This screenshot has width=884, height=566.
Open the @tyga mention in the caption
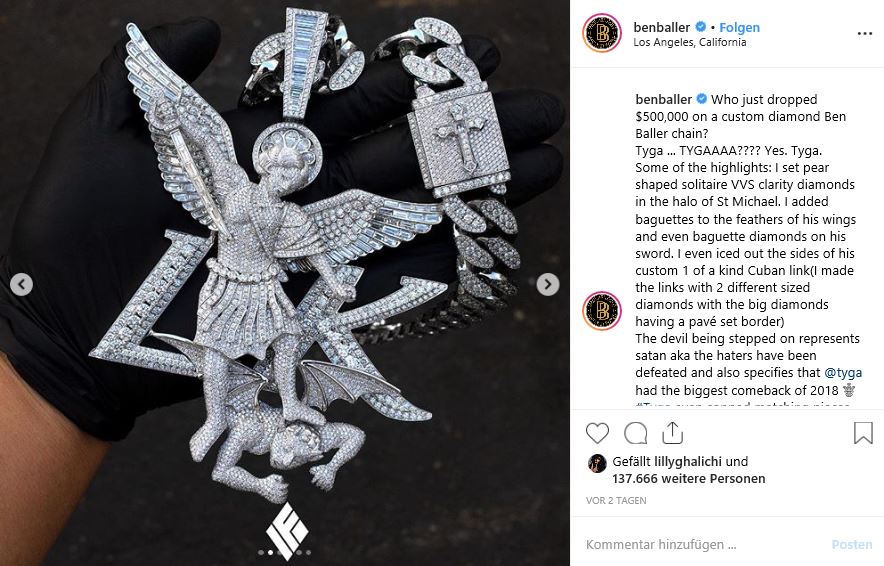[x=843, y=373]
